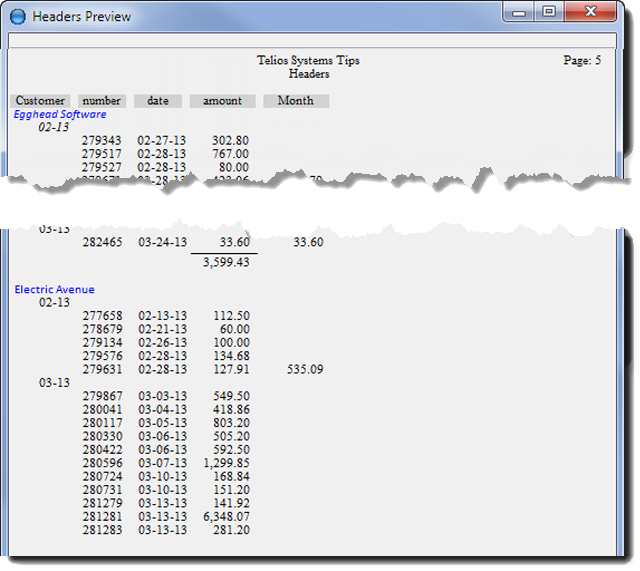Select the 02-13 group under Electric Avenue

click(54, 302)
